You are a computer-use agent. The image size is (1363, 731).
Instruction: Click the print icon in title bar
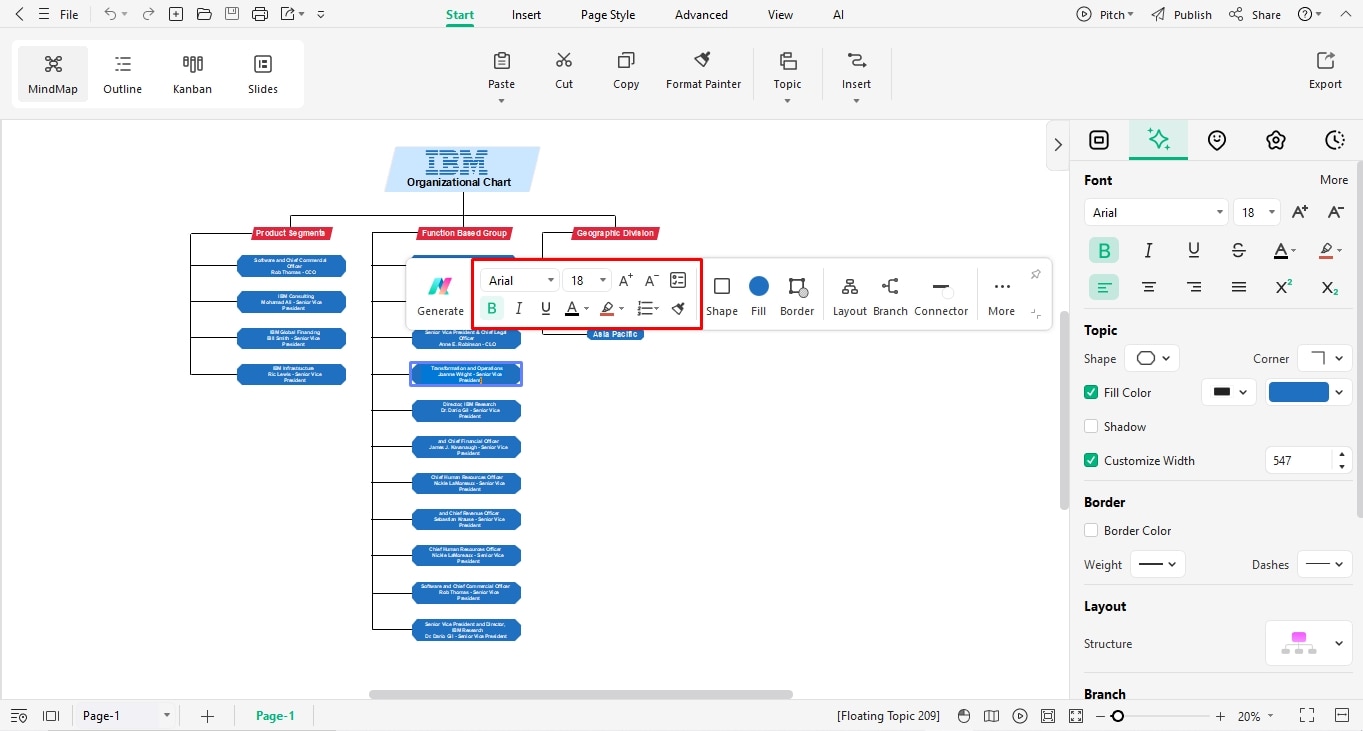(x=260, y=14)
